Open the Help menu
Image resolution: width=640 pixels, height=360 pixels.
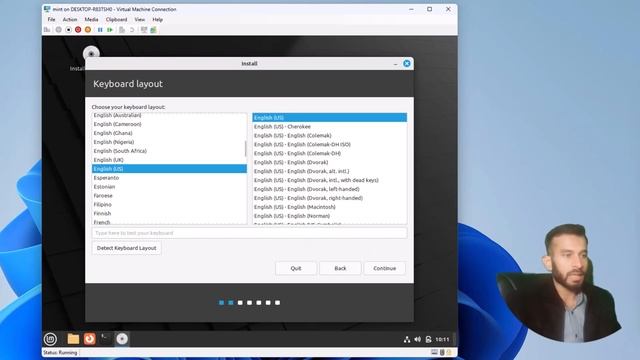click(158, 19)
